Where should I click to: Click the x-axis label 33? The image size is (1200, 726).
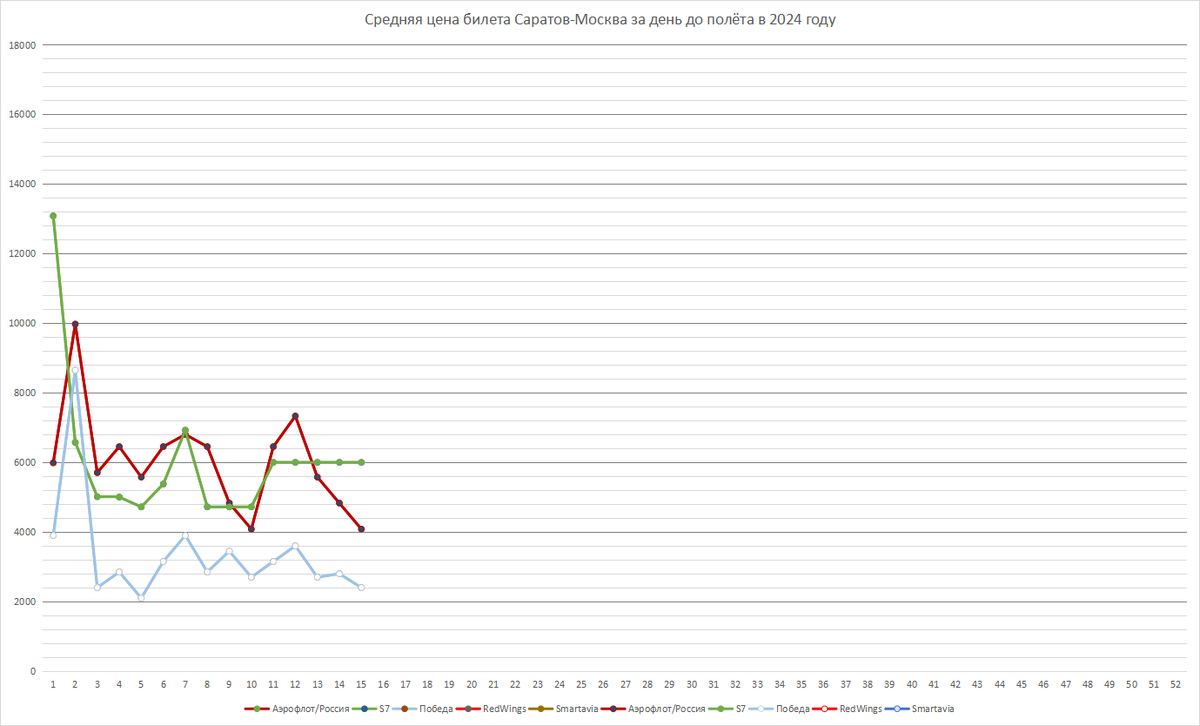(x=757, y=684)
